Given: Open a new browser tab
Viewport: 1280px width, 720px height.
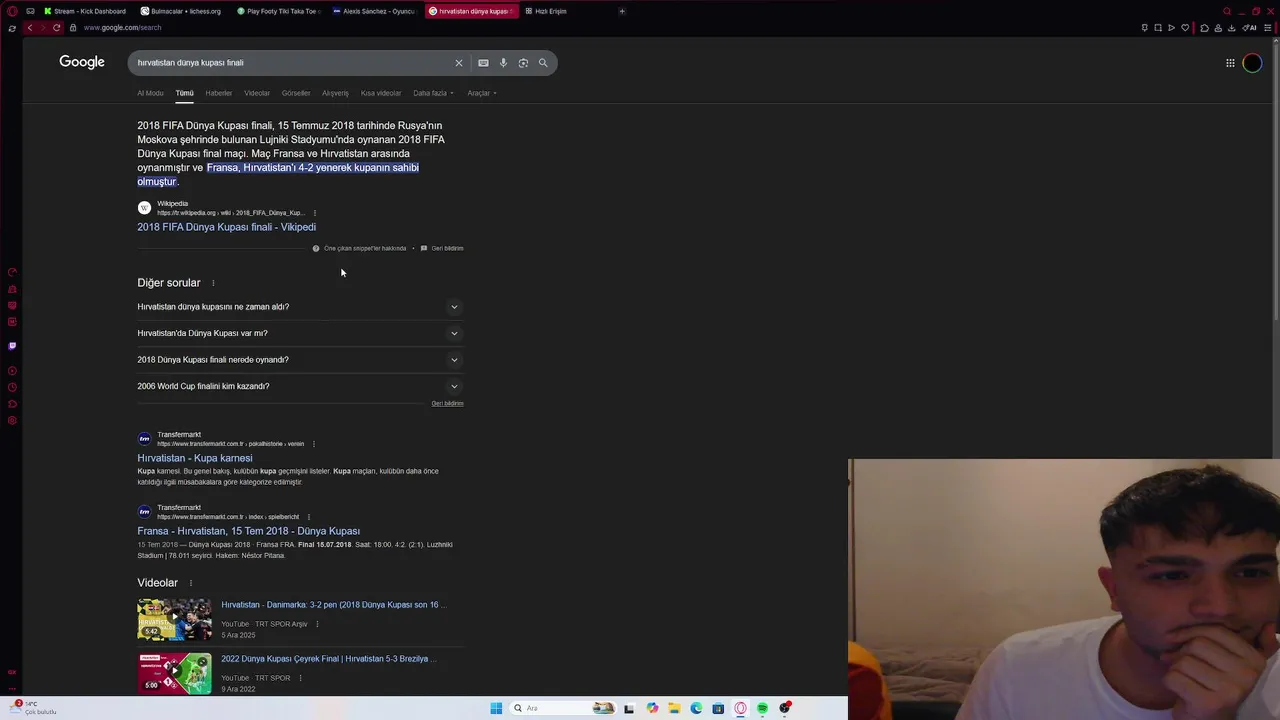Looking at the screenshot, I should [622, 11].
